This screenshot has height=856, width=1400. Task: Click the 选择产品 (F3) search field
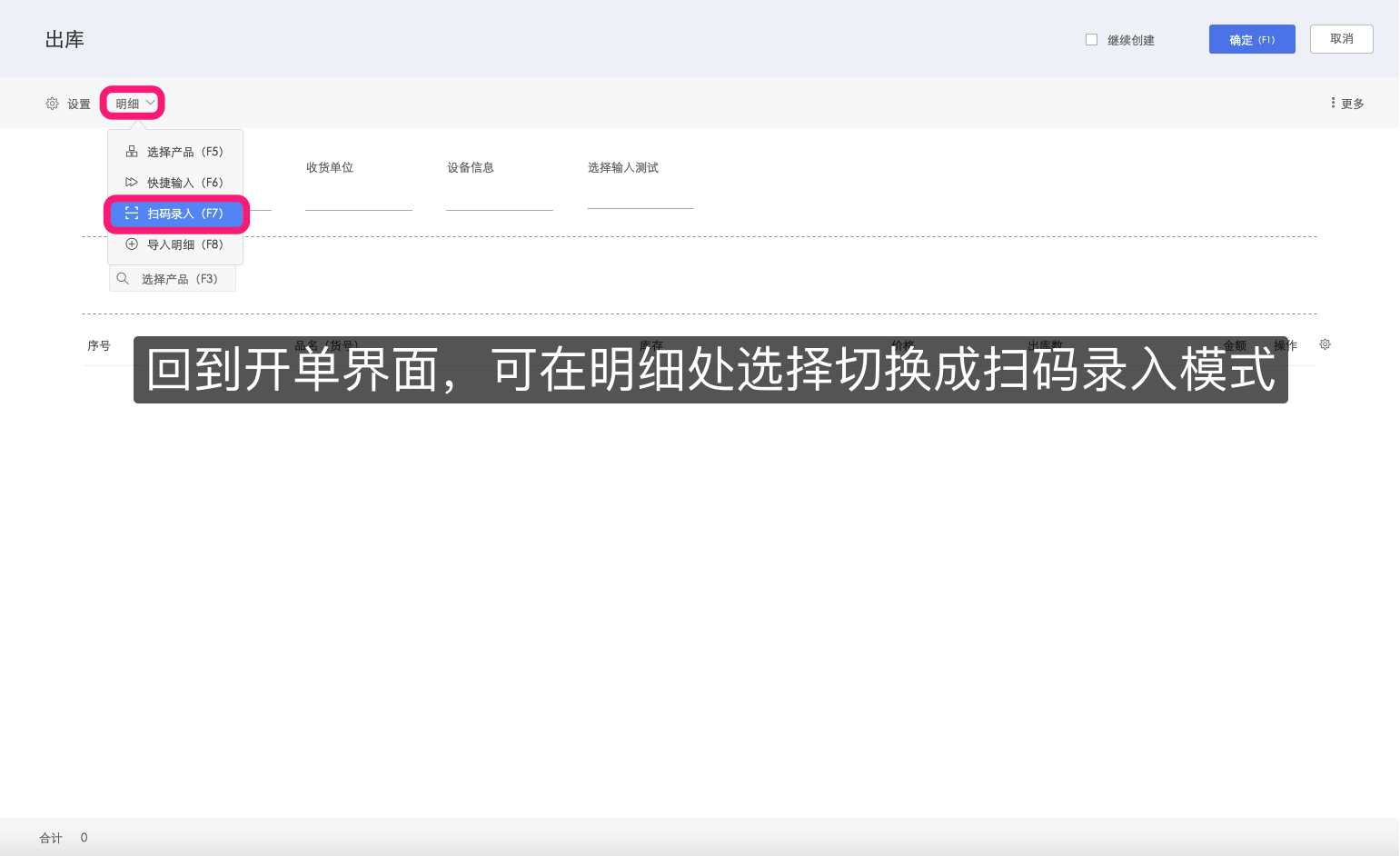coord(173,279)
